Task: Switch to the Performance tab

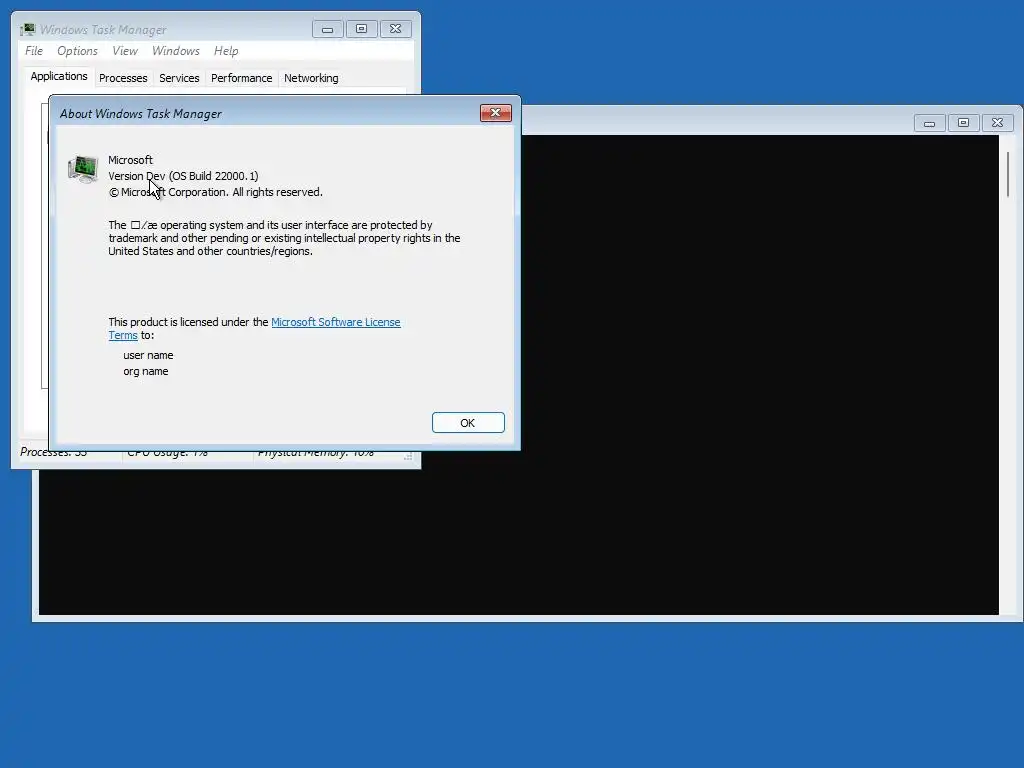Action: click(x=241, y=78)
